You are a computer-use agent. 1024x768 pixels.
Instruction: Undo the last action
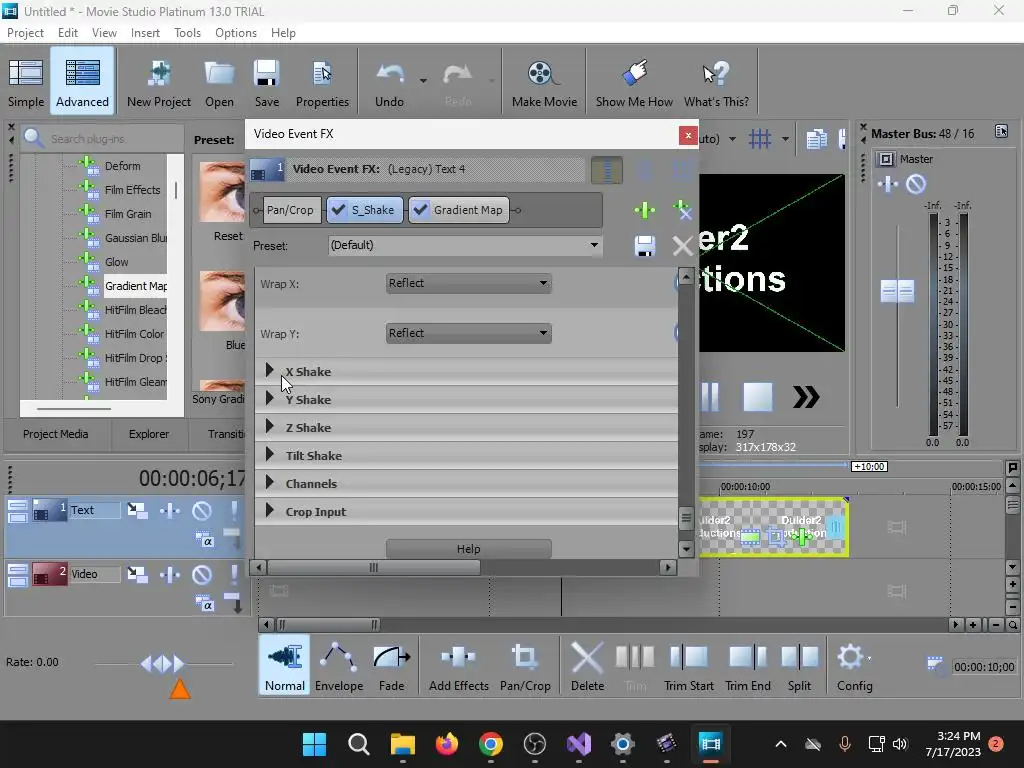click(x=389, y=82)
